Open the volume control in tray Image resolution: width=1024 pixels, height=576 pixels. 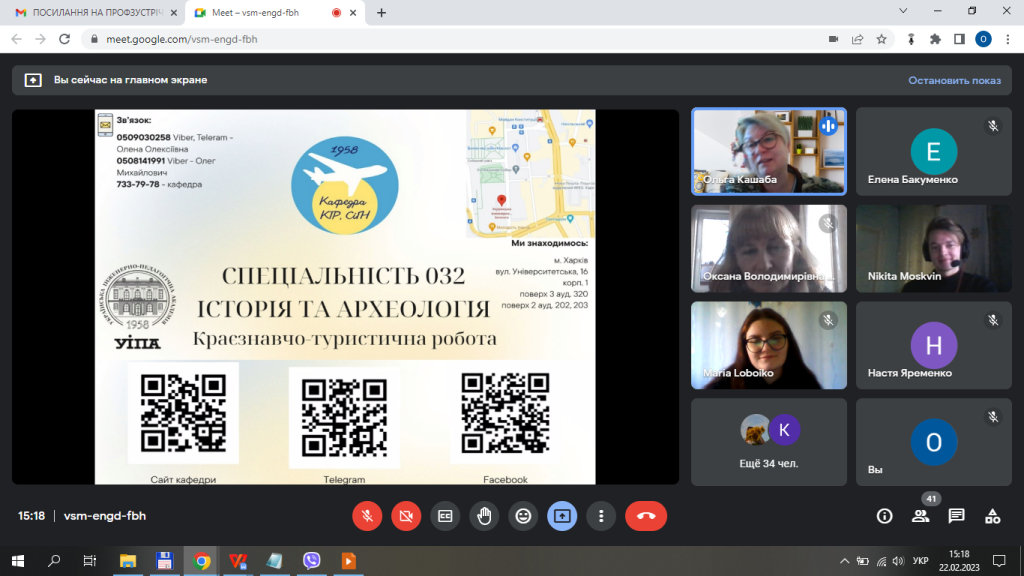coord(898,561)
